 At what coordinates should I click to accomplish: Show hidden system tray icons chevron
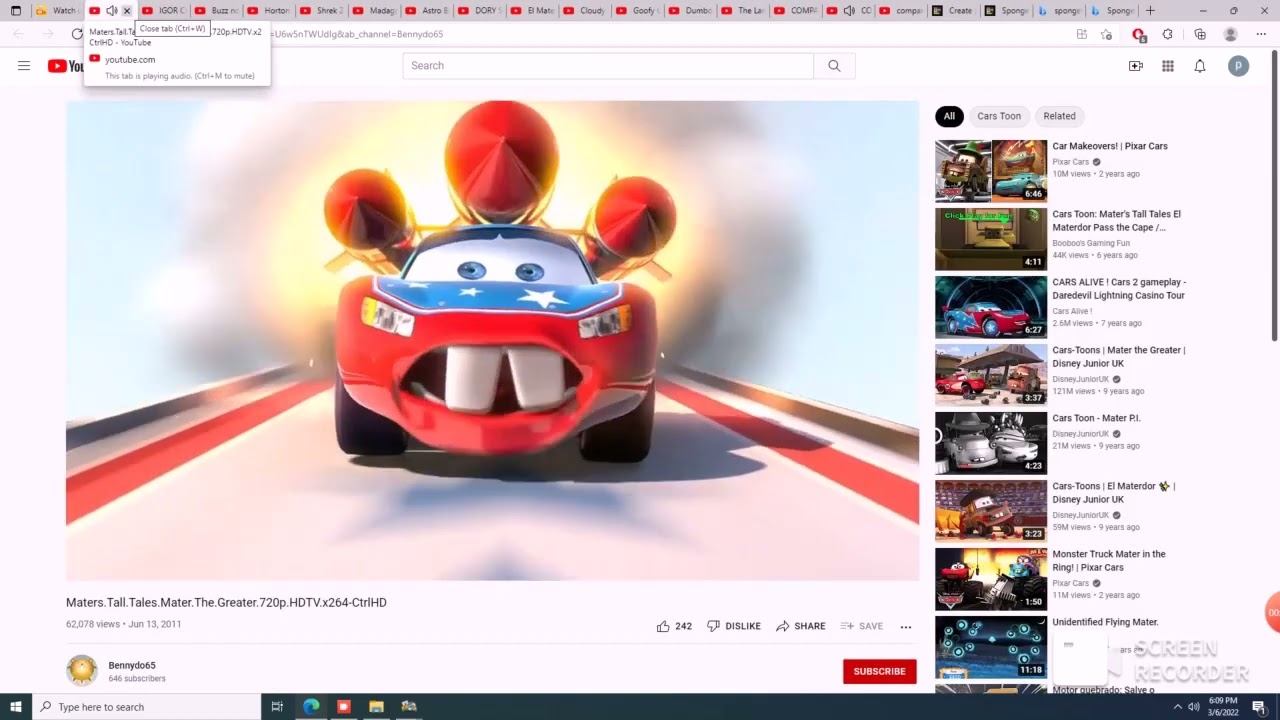point(1178,707)
